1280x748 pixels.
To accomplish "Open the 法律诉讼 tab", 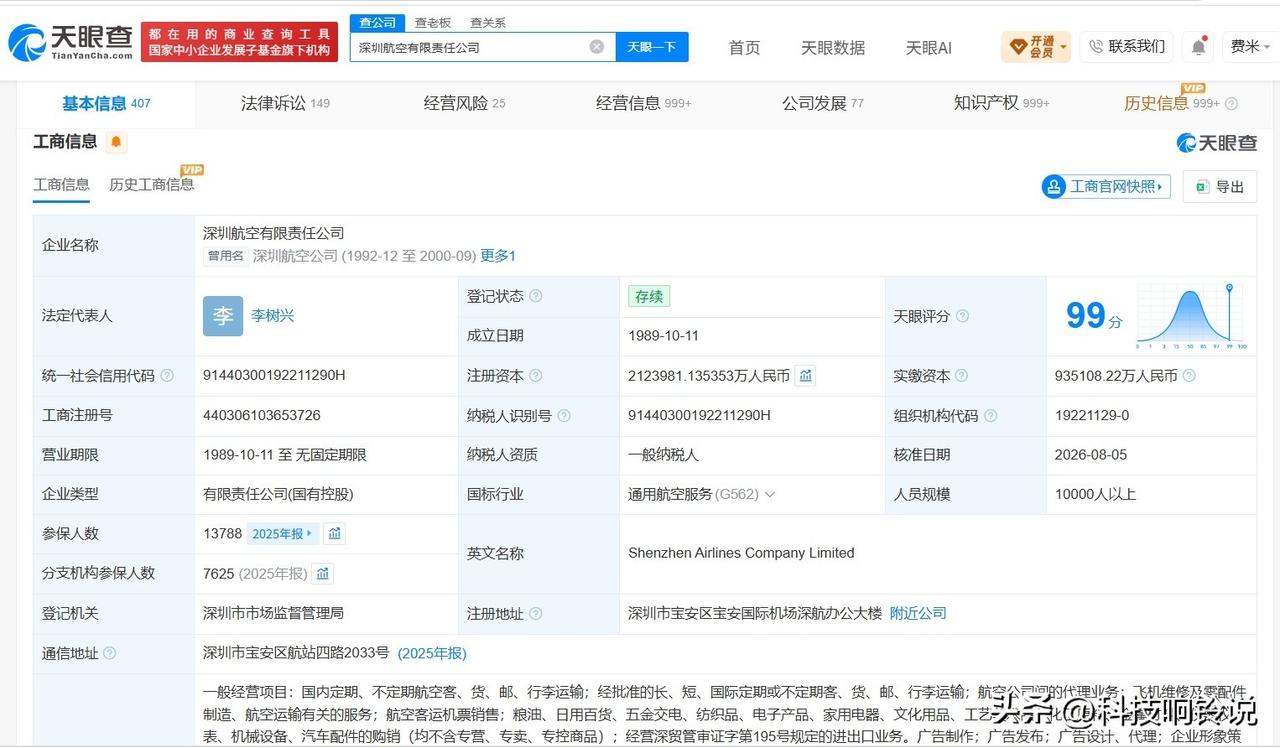I will [x=285, y=103].
